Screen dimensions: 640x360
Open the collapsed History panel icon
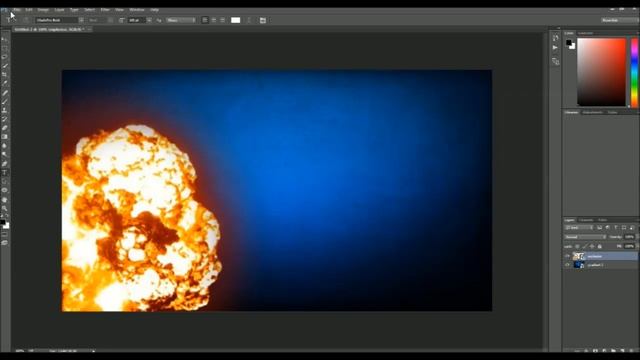pyautogui.click(x=556, y=38)
